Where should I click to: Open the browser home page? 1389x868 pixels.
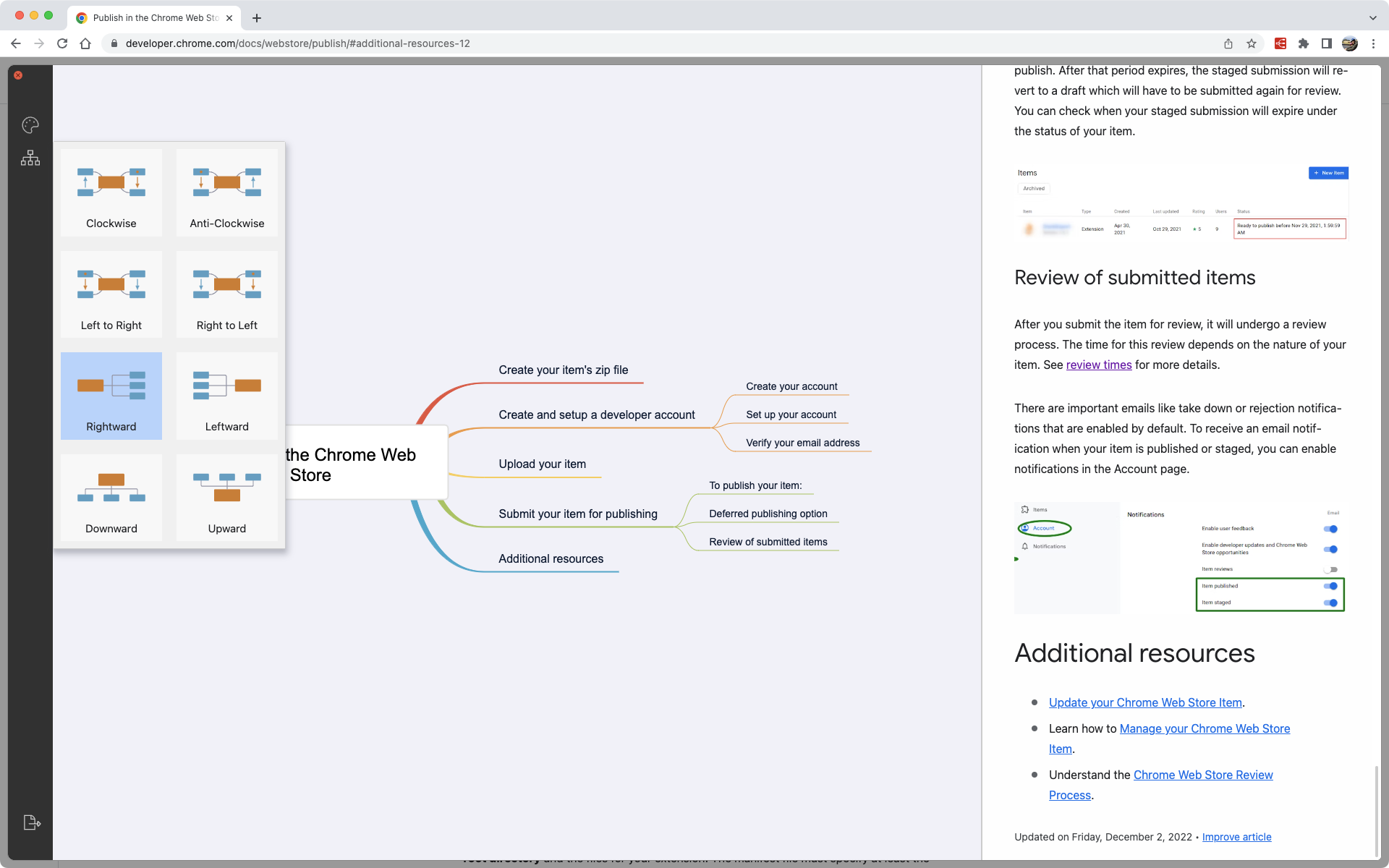[x=85, y=43]
